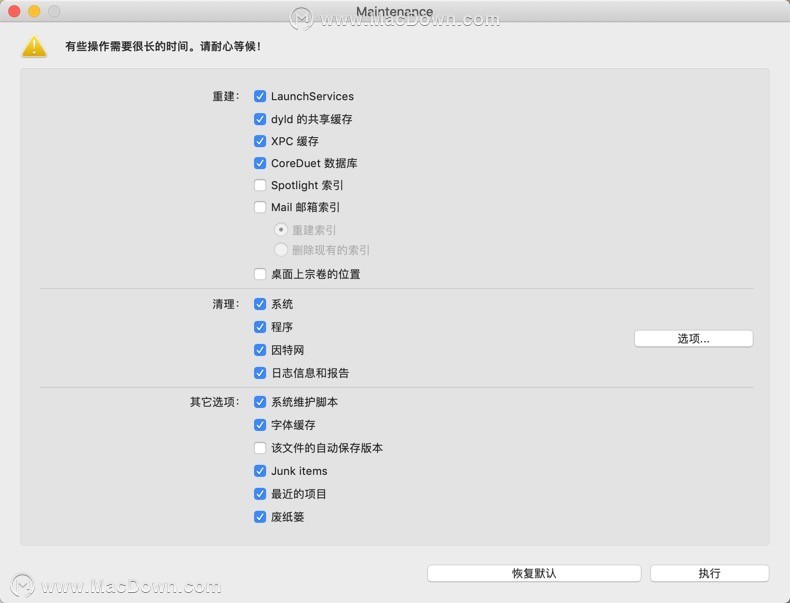790x603 pixels.
Task: Open the 选项... cleaning options button
Action: (x=693, y=339)
